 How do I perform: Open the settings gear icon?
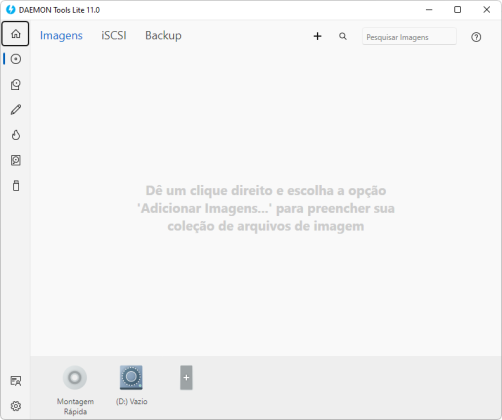(x=16, y=406)
